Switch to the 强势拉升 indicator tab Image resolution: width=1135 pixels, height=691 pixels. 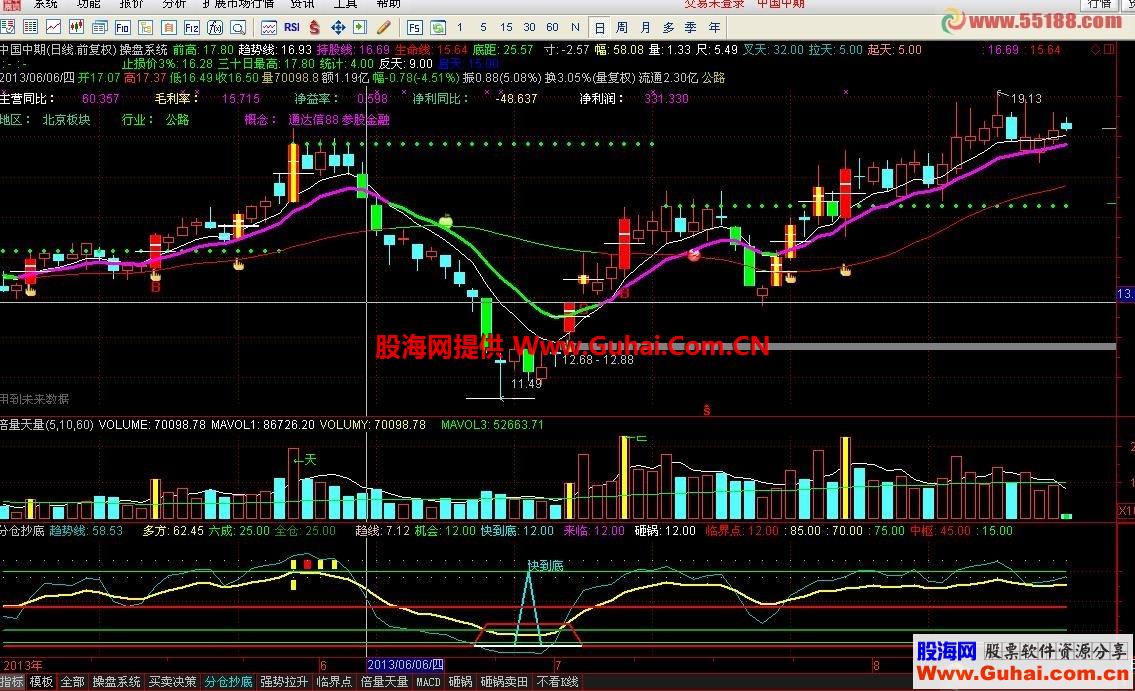click(284, 682)
